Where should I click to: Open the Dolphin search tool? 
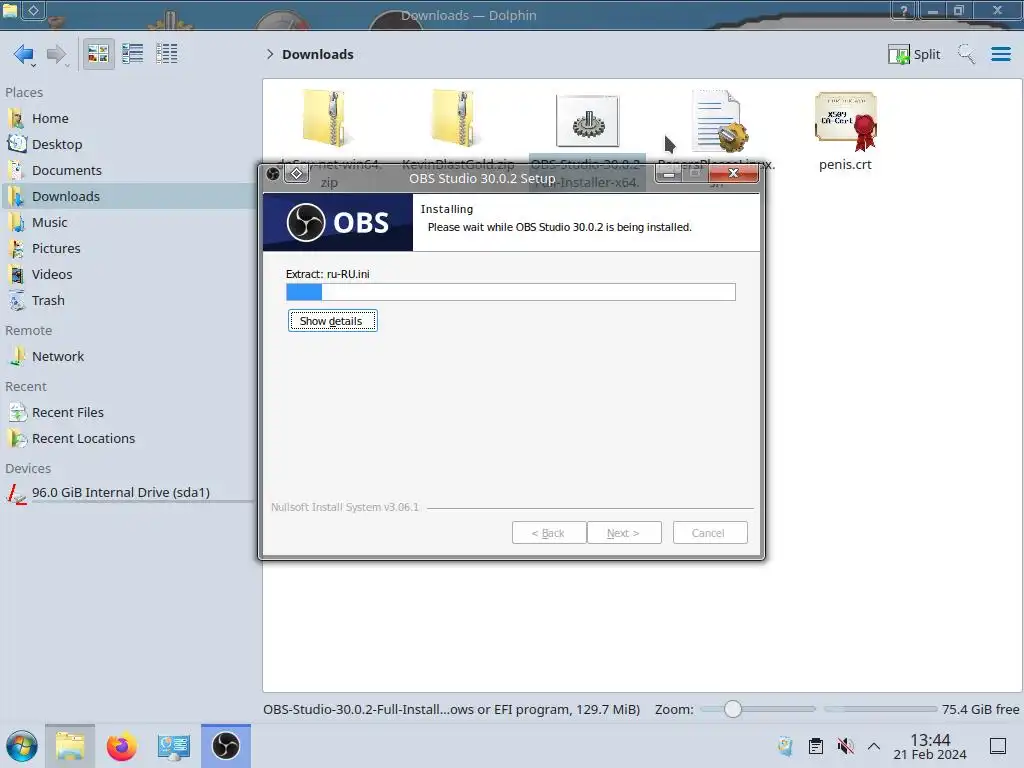(x=966, y=54)
